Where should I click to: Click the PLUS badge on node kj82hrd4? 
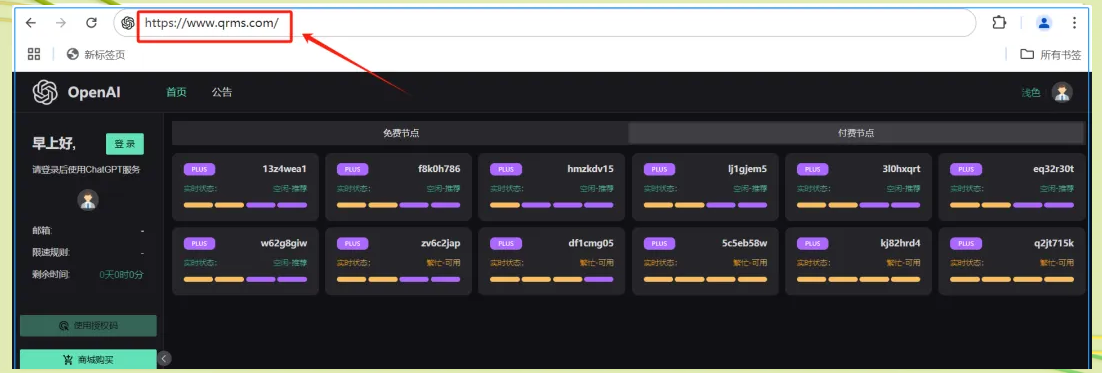[812, 244]
